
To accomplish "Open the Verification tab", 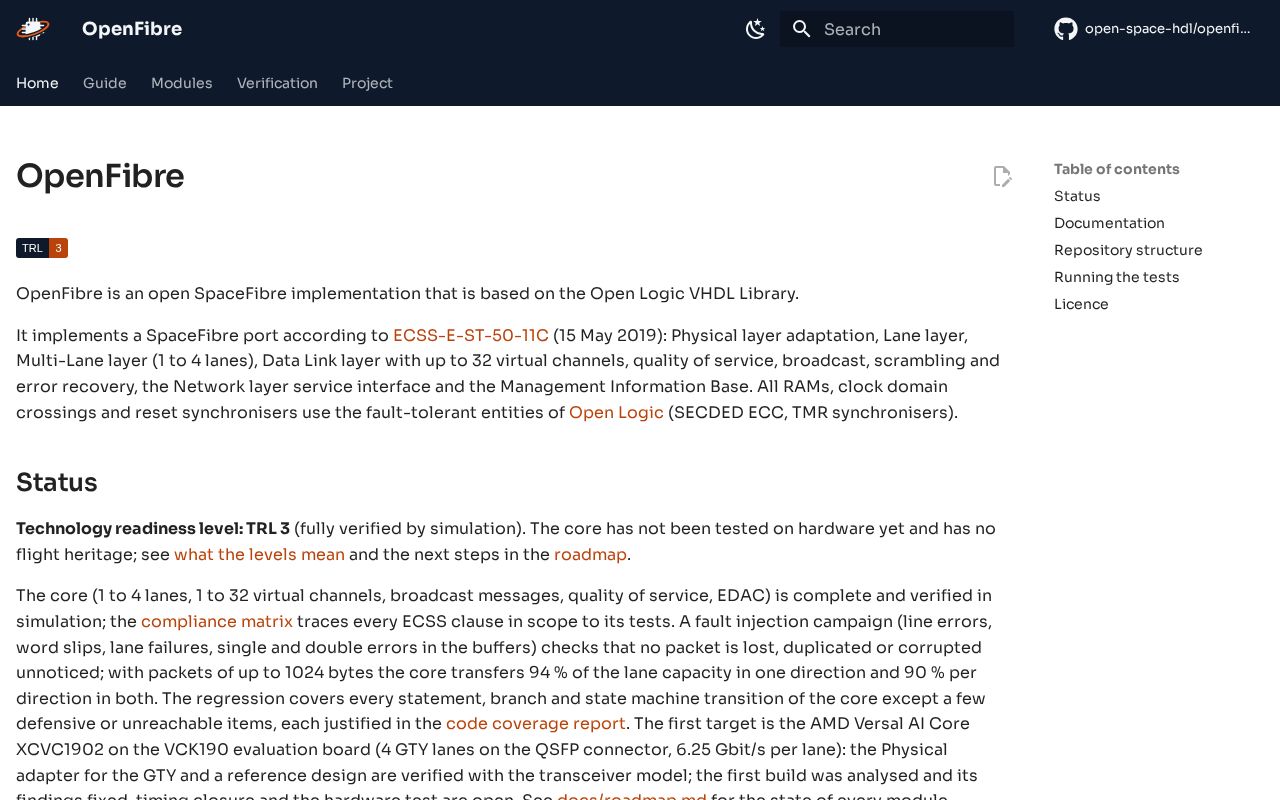I will pos(277,83).
